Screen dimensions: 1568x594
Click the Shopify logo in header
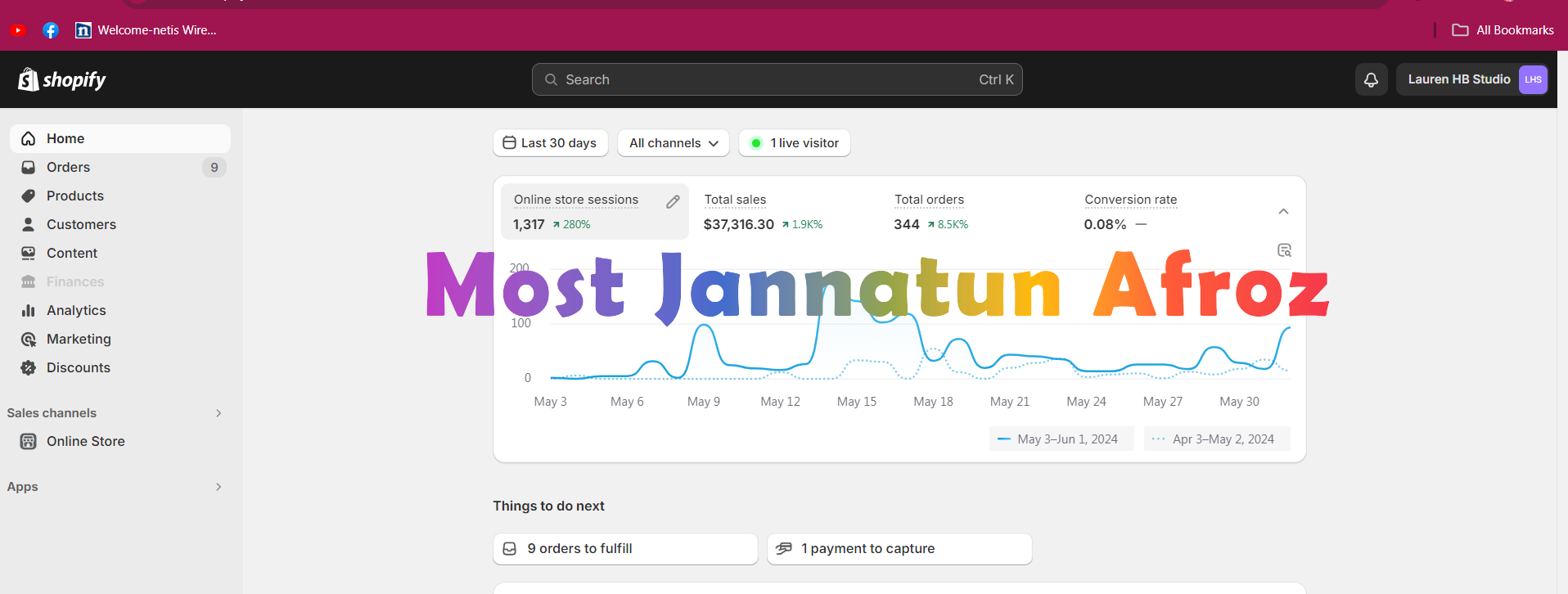point(62,79)
